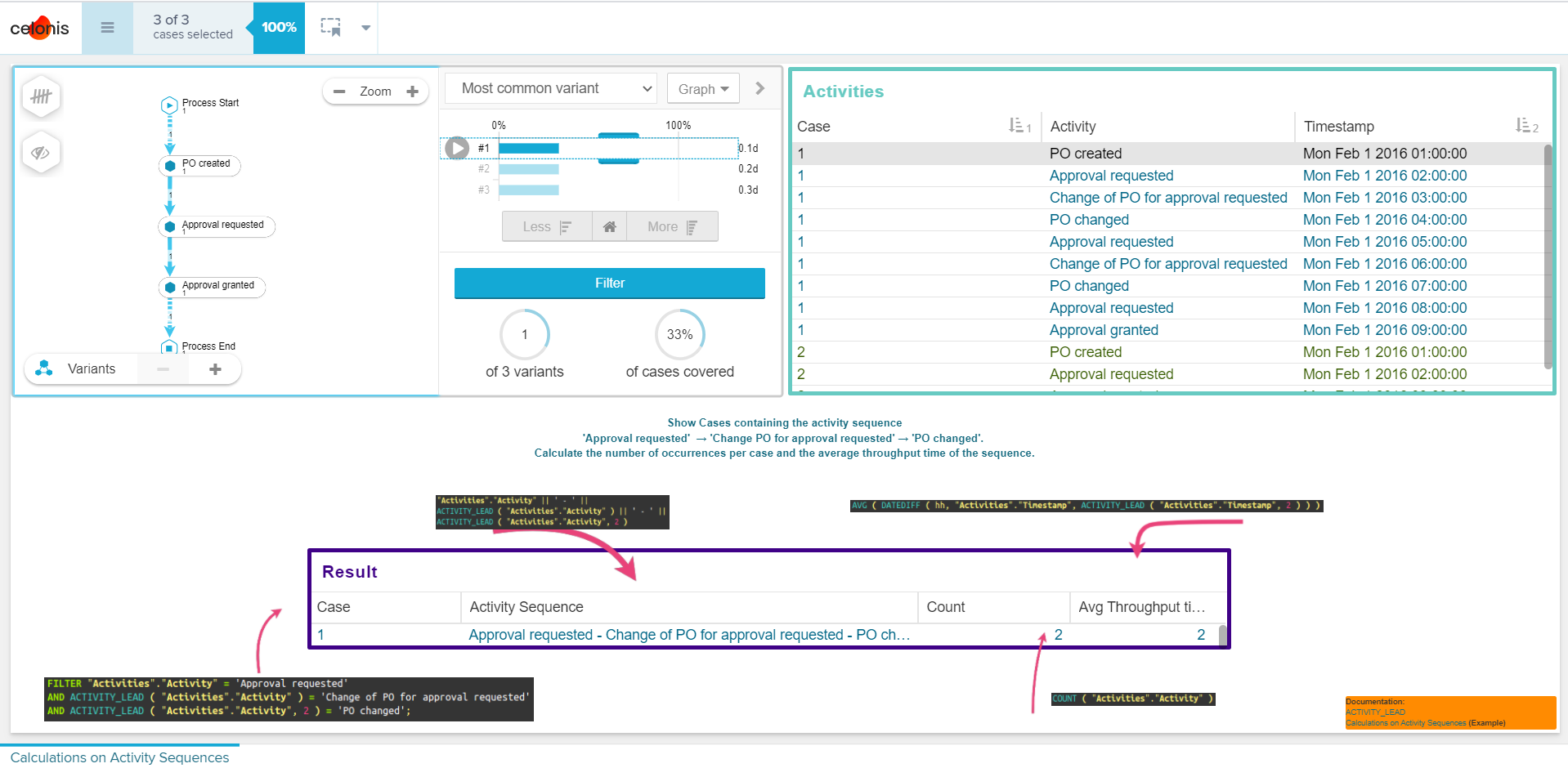Image resolution: width=1568 pixels, height=768 pixels.
Task: Click the Result table title
Action: tap(349, 572)
